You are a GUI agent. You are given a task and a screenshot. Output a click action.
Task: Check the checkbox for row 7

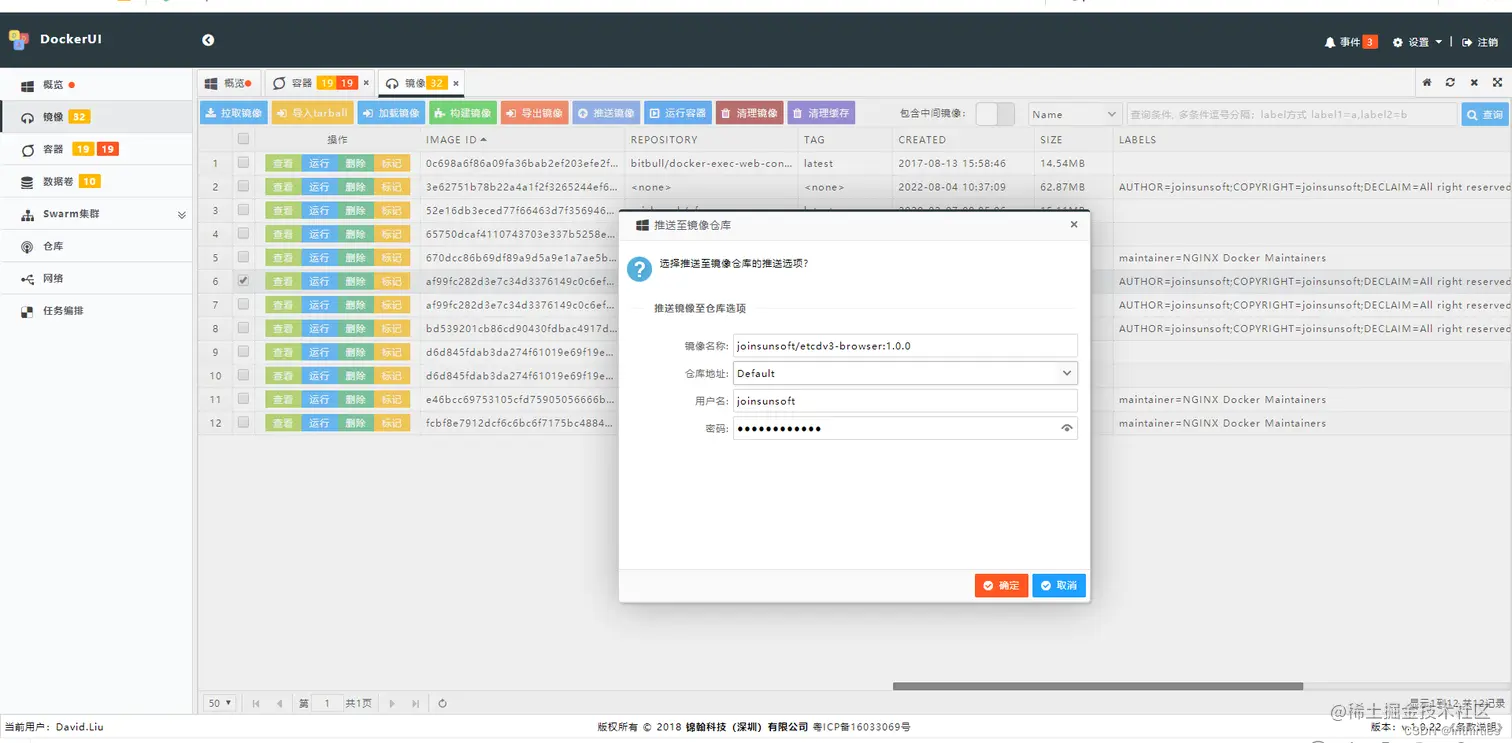pyautogui.click(x=243, y=304)
